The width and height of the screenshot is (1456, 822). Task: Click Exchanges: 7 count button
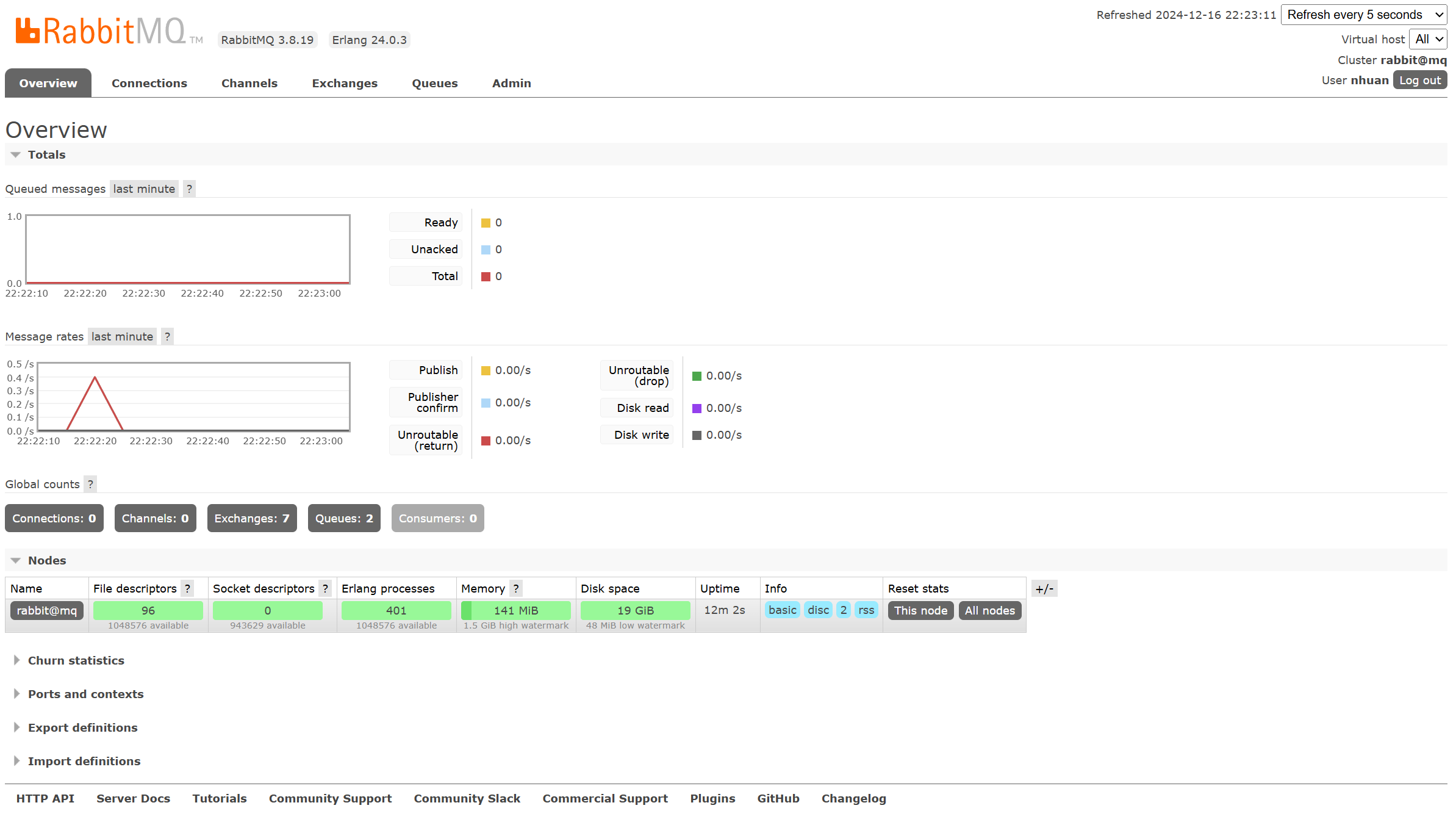coord(252,519)
